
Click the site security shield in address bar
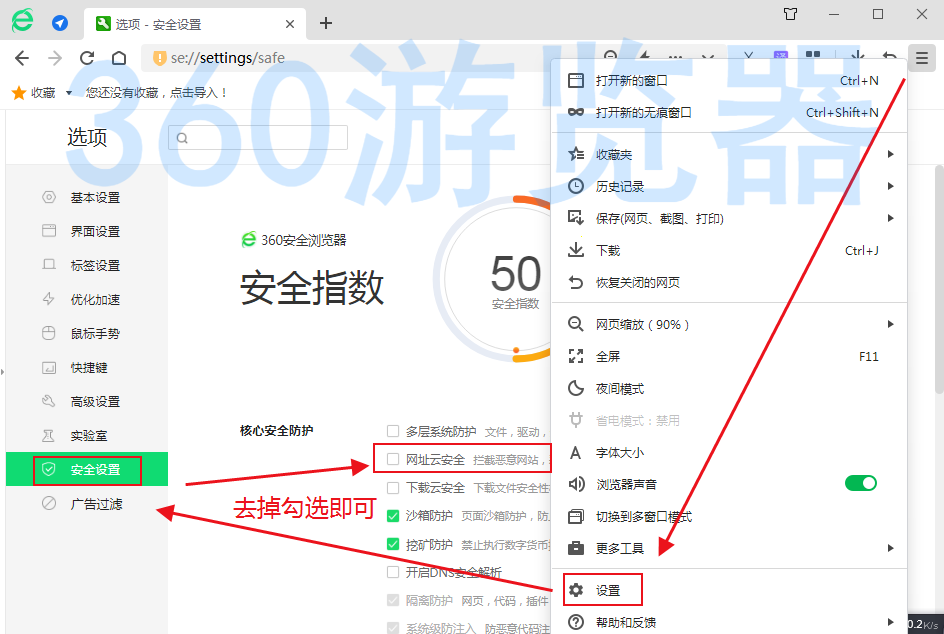(x=159, y=58)
